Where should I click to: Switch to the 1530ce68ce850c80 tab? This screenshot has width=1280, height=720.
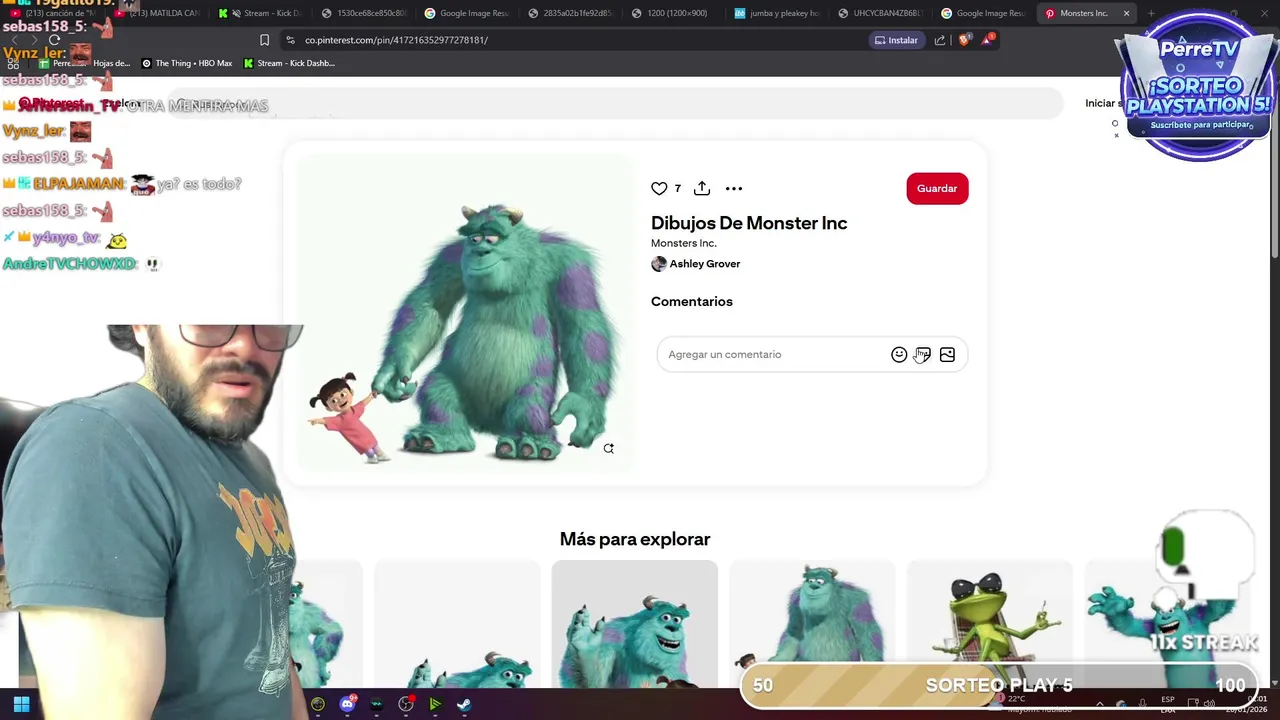point(363,13)
